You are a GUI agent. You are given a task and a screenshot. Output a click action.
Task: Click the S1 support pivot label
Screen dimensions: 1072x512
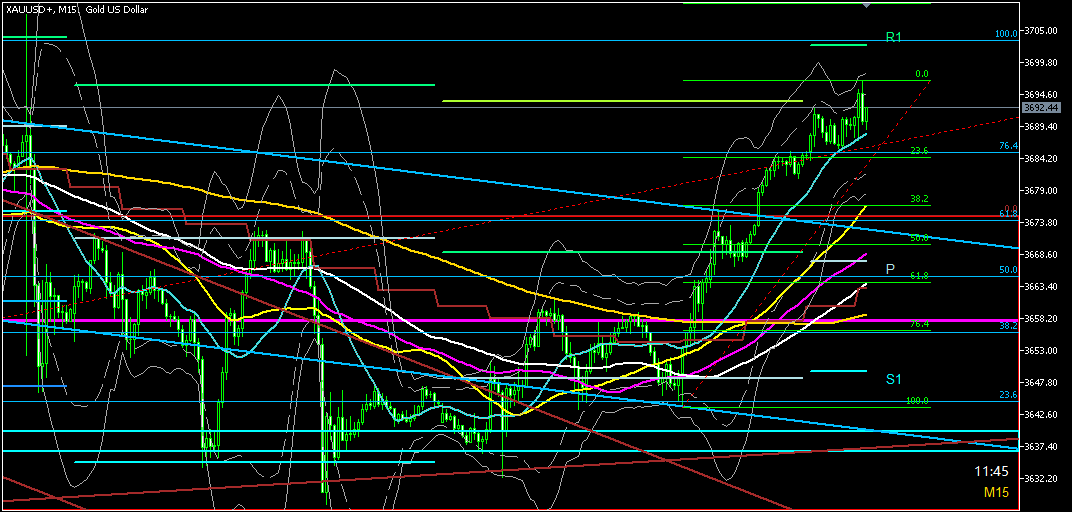(893, 379)
